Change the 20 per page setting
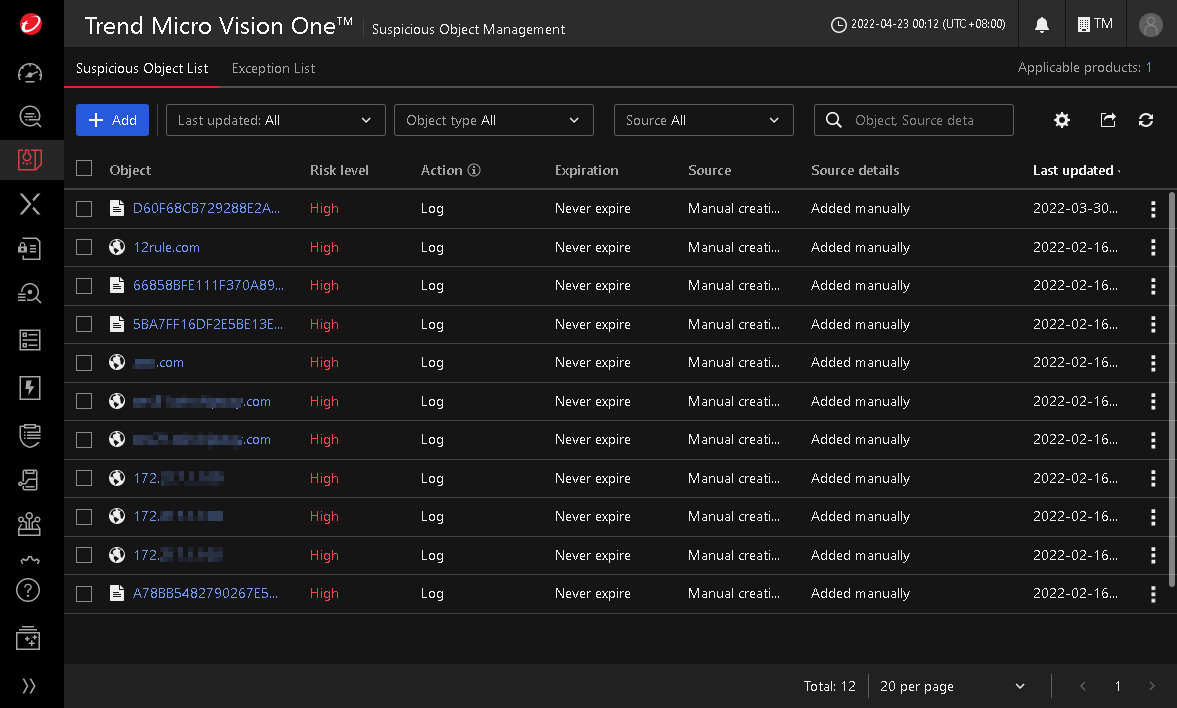The image size is (1177, 708). pos(952,686)
